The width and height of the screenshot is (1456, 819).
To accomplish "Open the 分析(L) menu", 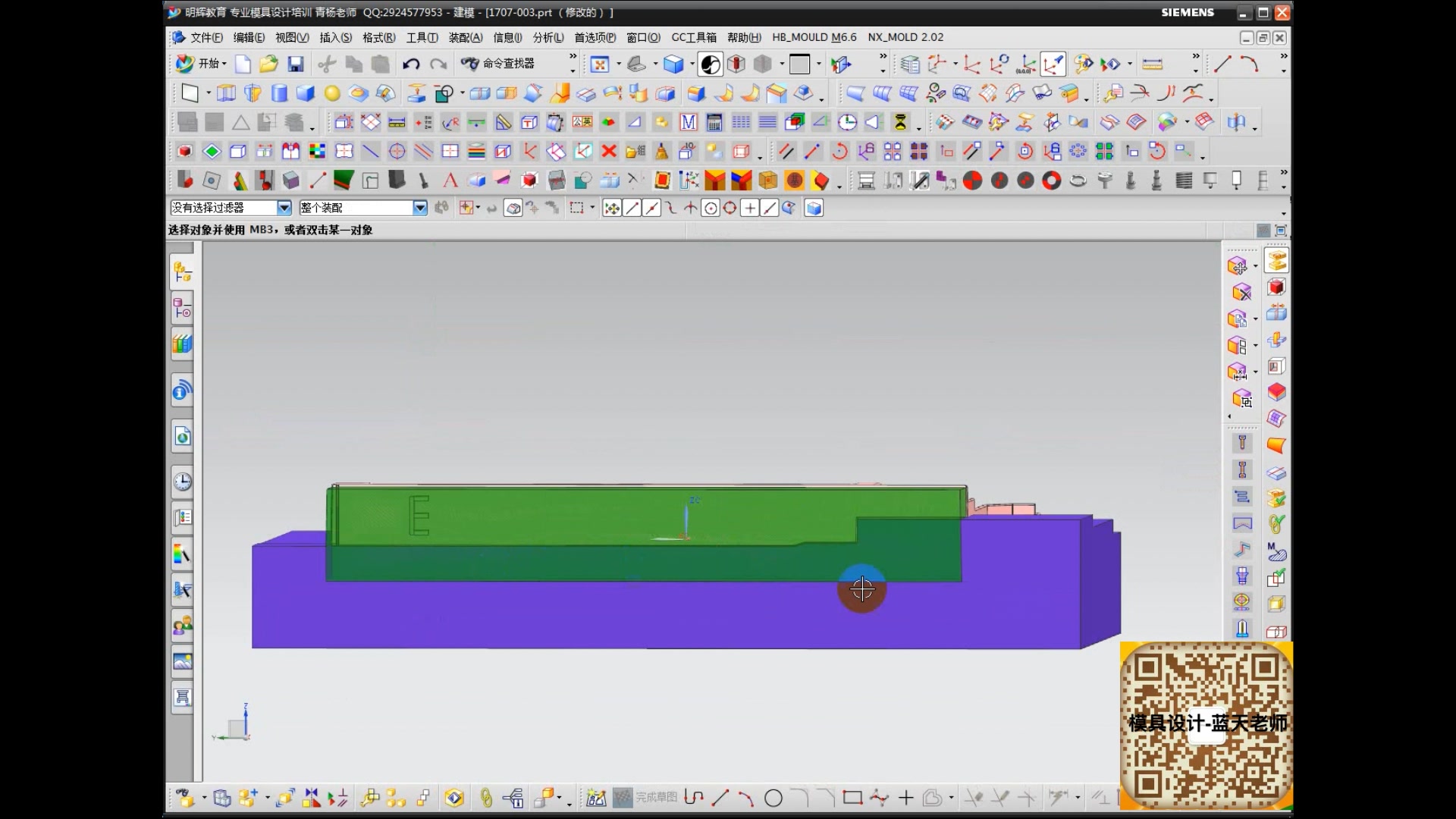I will click(x=548, y=37).
